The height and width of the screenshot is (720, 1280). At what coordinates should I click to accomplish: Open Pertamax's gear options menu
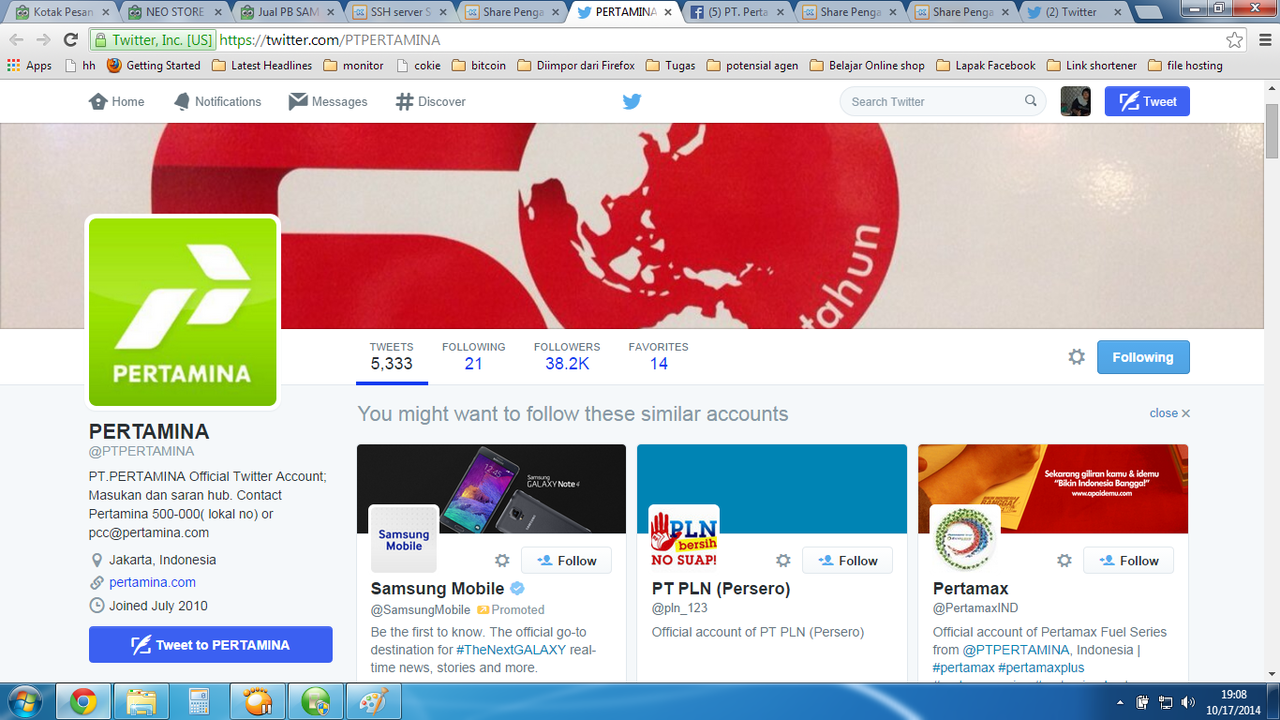1064,561
